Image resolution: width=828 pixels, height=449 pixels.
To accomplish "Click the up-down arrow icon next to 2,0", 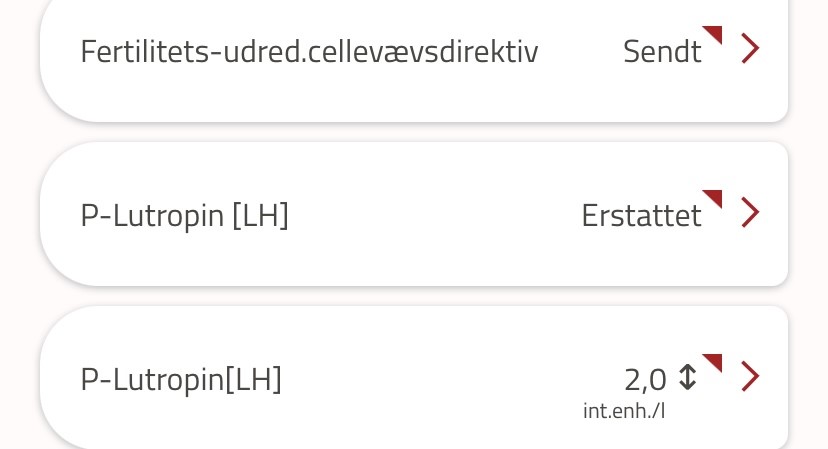I will [687, 377].
